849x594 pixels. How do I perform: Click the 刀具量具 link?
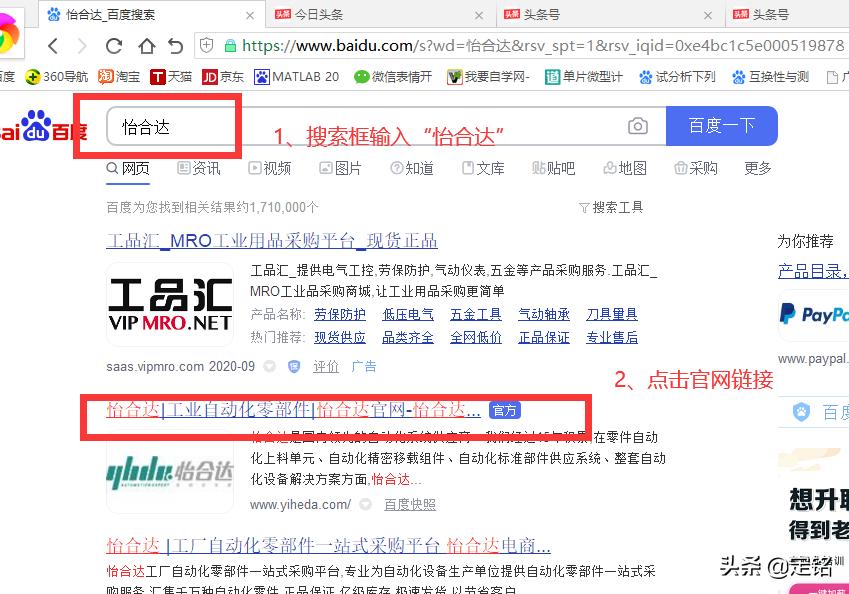pyautogui.click(x=612, y=315)
